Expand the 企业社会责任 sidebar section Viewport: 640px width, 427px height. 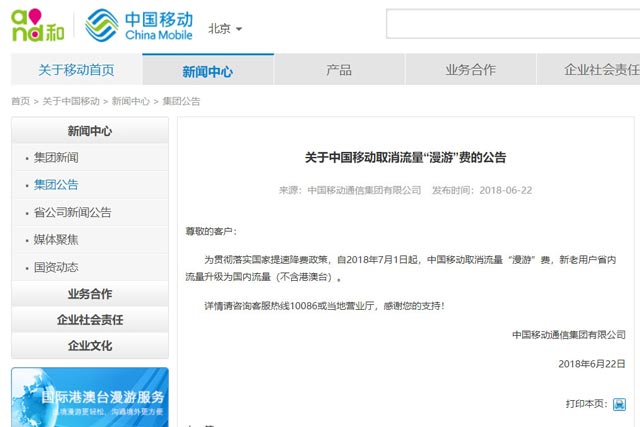tap(90, 320)
